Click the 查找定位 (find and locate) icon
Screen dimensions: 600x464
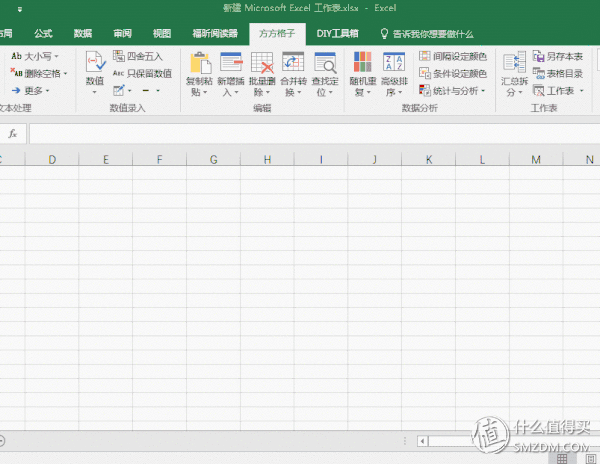(x=325, y=64)
